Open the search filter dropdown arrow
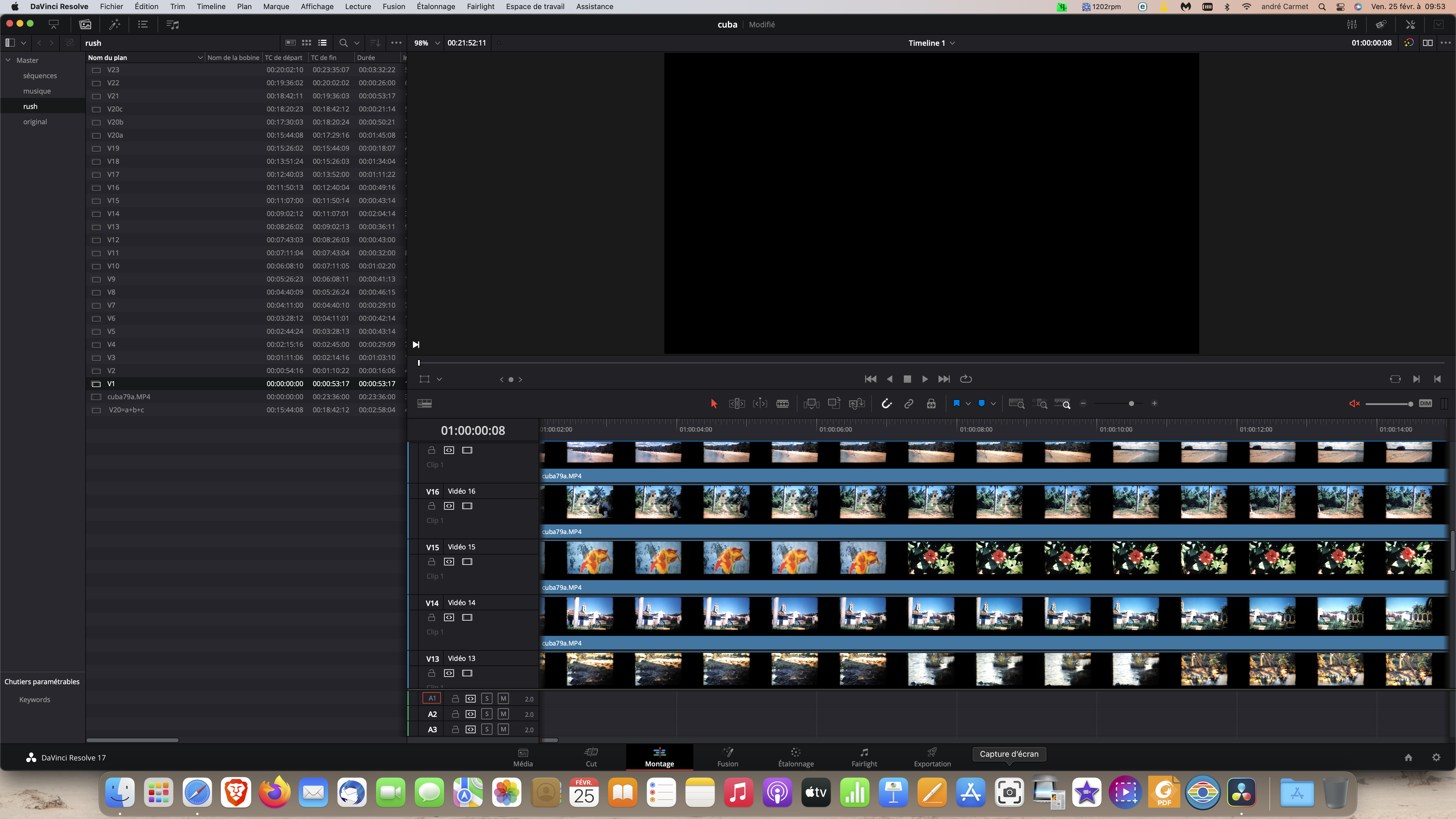Screen dimensions: 1456x819 357,43
